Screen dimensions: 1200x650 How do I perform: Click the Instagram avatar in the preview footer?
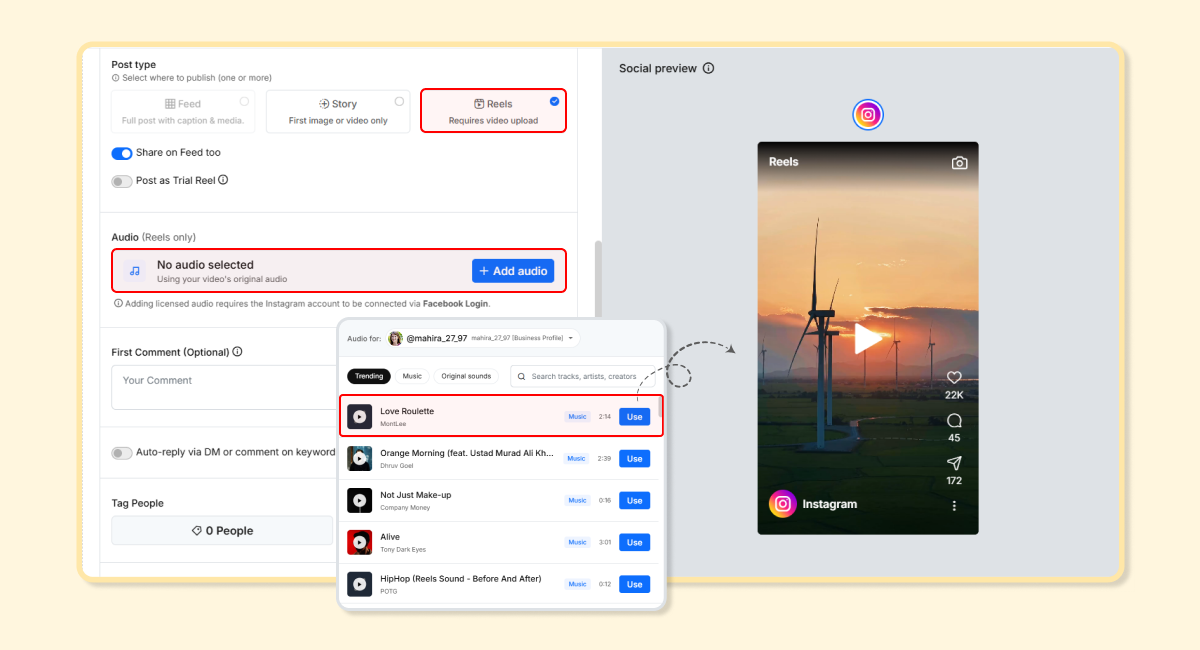[x=783, y=504]
